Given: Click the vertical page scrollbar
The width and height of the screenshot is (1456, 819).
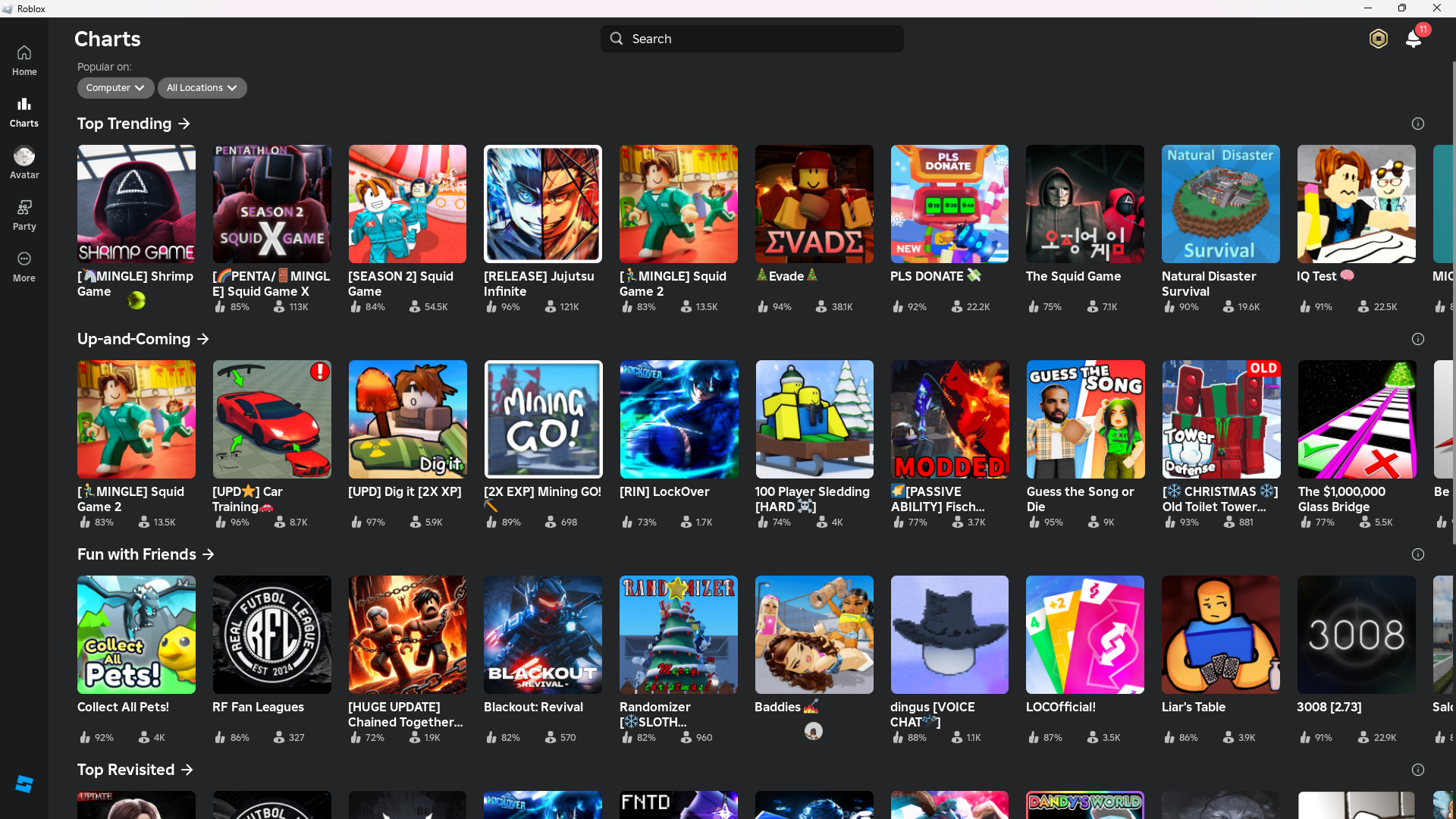Looking at the screenshot, I should pyautogui.click(x=1453, y=303).
